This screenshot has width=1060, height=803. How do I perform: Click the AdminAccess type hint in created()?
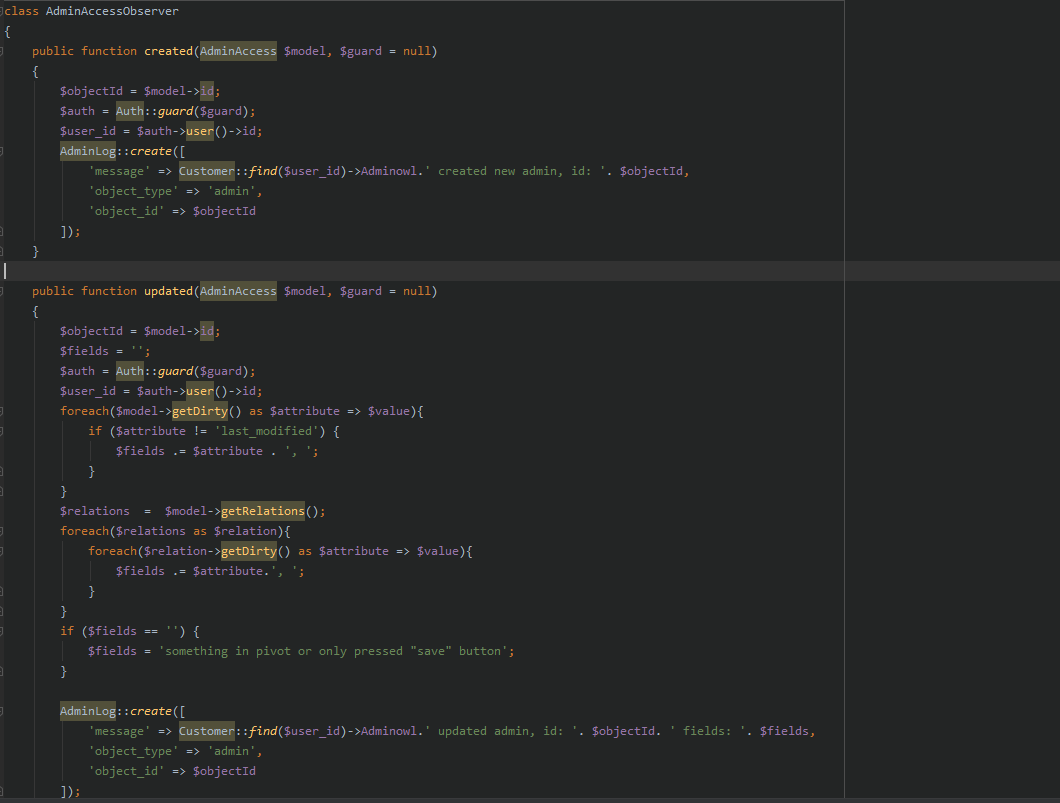[x=238, y=51]
